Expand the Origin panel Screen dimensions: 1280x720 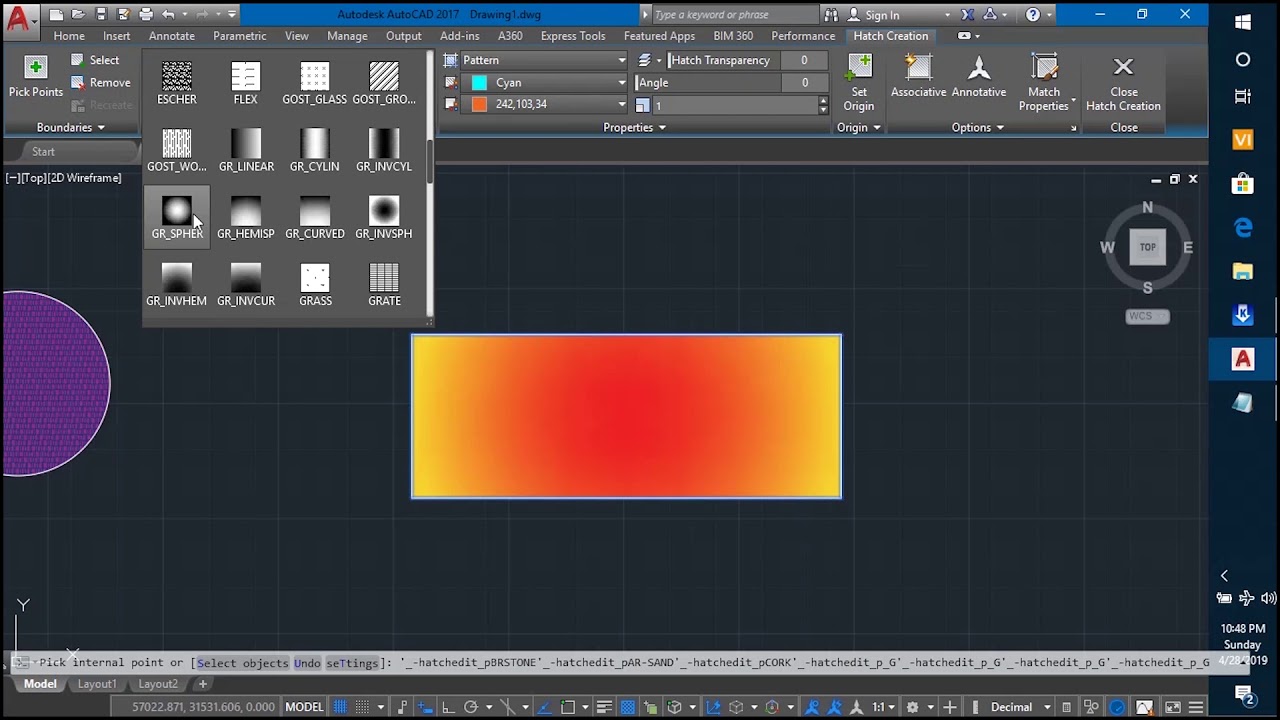point(859,128)
